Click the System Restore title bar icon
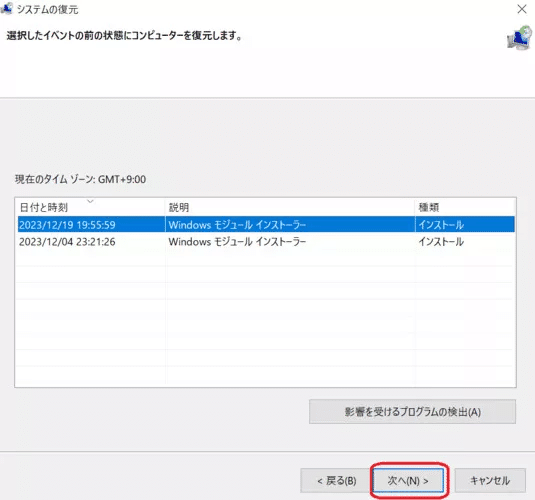535x500 pixels. [6, 9]
